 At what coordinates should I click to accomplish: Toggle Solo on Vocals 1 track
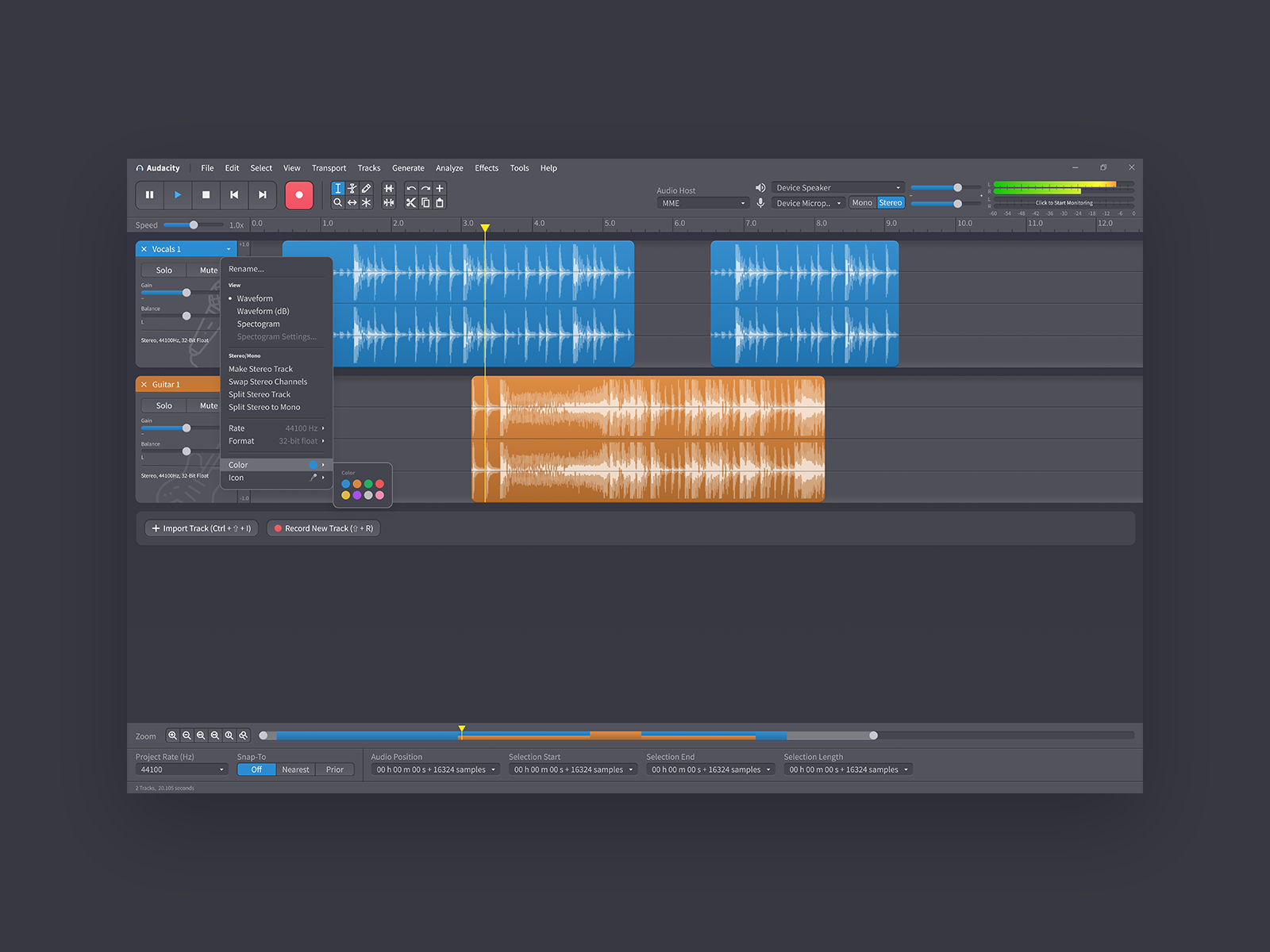(164, 271)
